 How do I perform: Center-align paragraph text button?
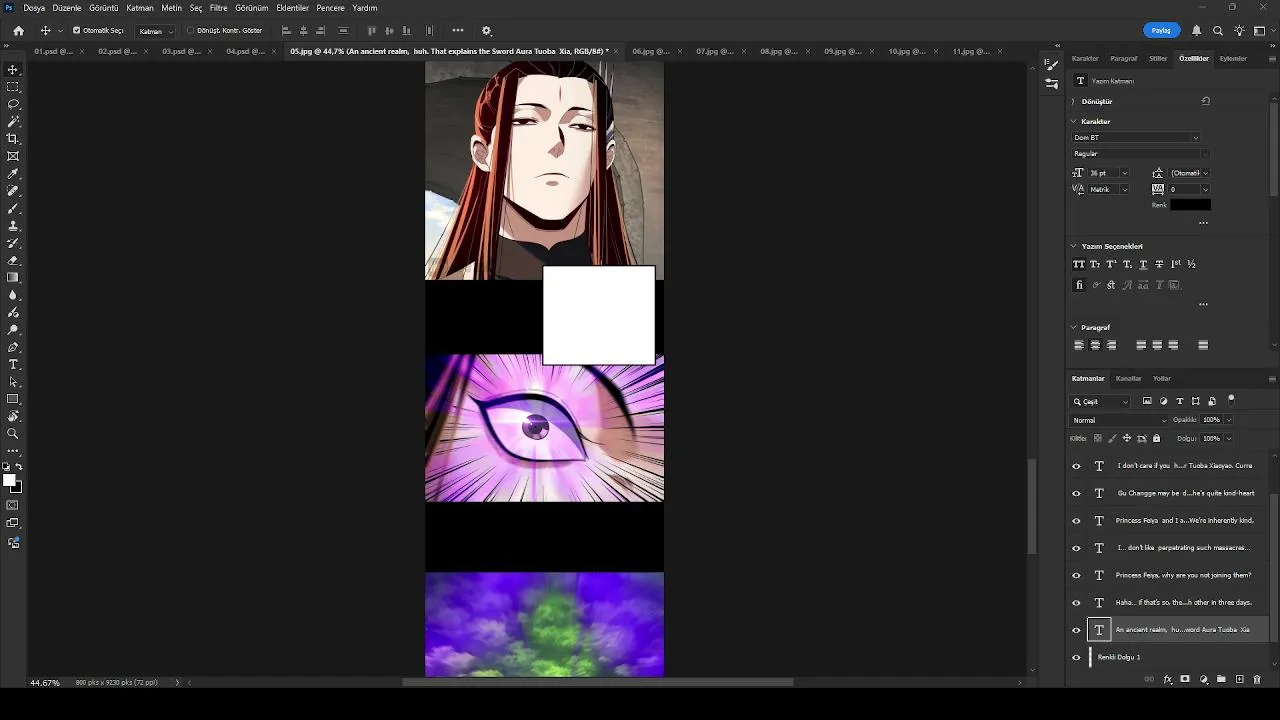tap(1095, 345)
